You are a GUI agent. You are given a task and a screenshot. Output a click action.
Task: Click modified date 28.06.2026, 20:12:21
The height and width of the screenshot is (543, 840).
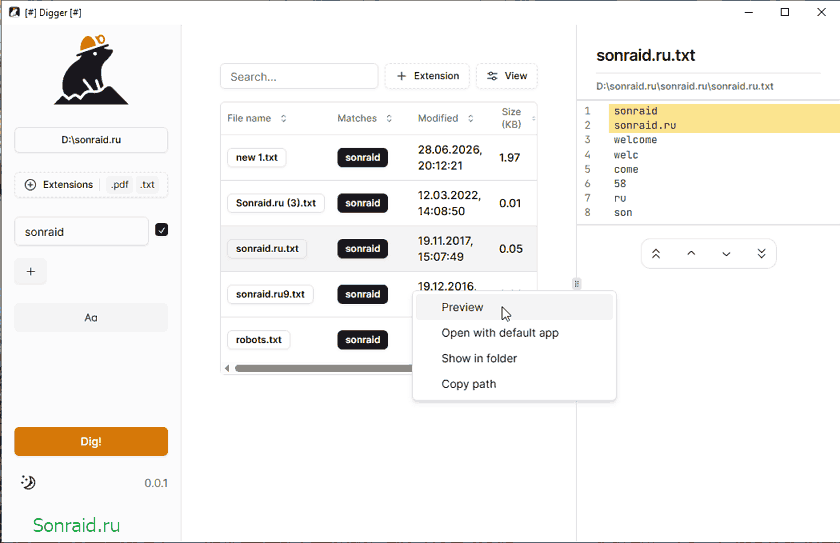(450, 157)
